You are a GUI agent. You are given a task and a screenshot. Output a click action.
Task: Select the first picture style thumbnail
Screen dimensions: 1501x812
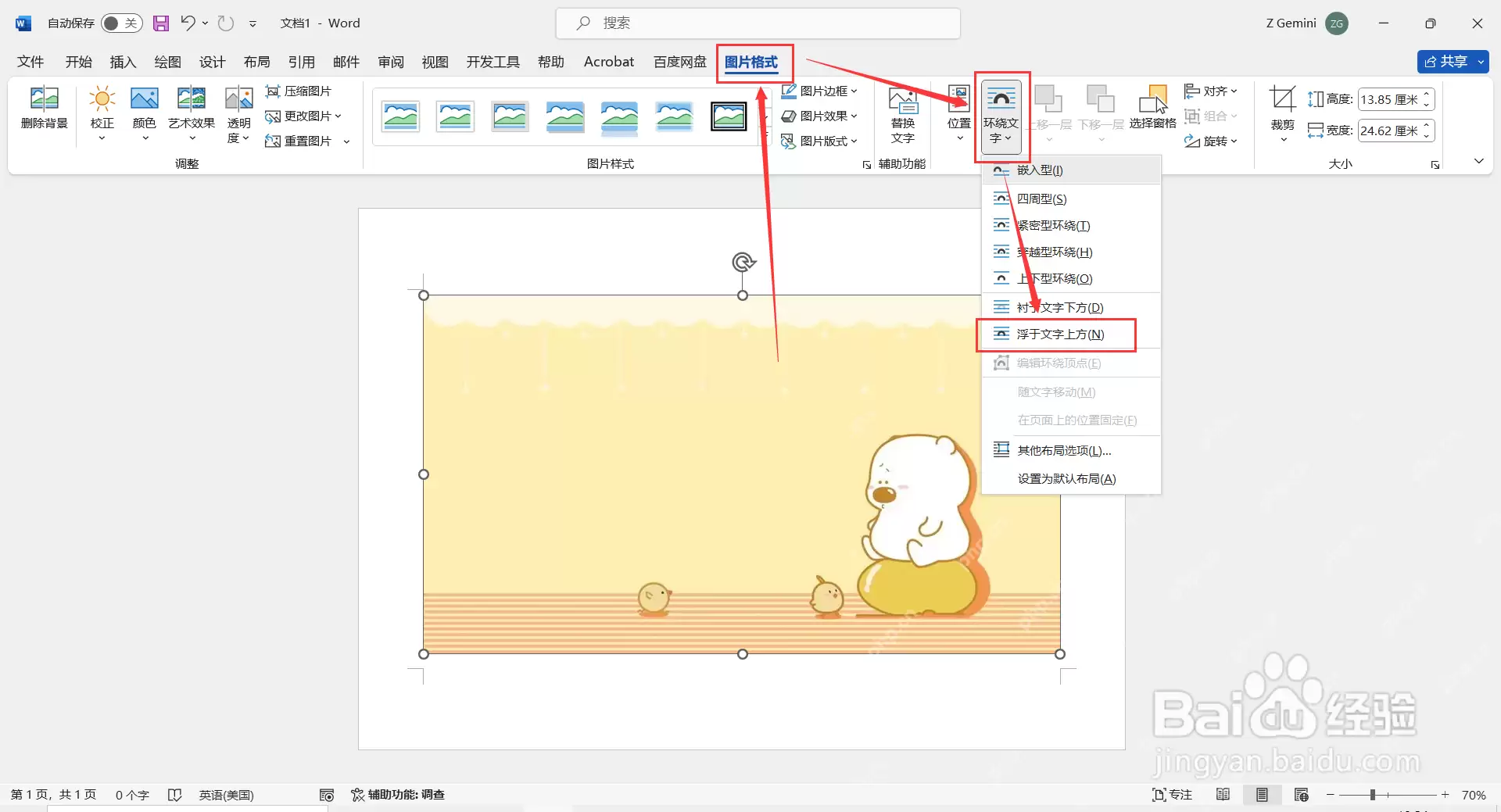click(x=401, y=116)
